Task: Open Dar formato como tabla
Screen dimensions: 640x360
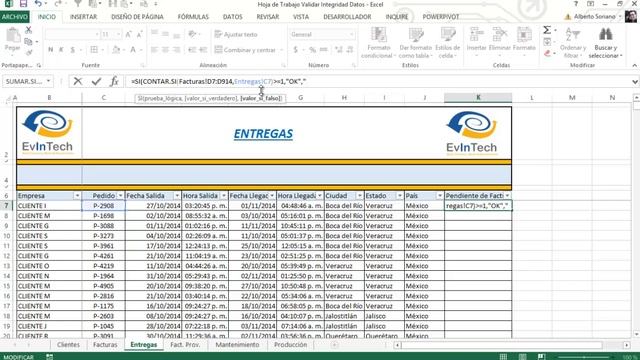Action: [416, 43]
